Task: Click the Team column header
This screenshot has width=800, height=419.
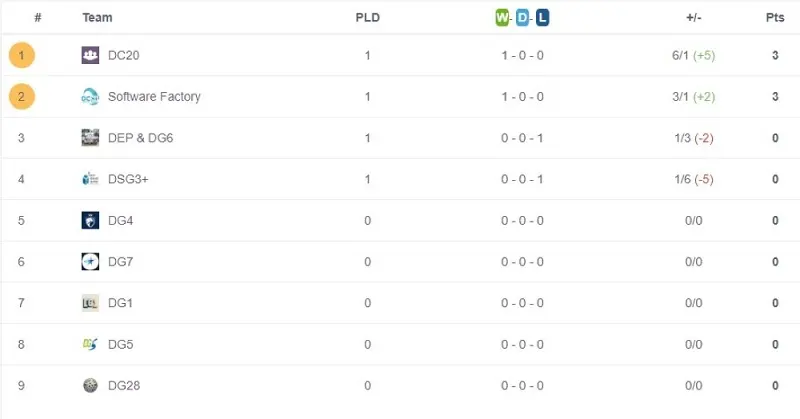Action: click(x=97, y=17)
